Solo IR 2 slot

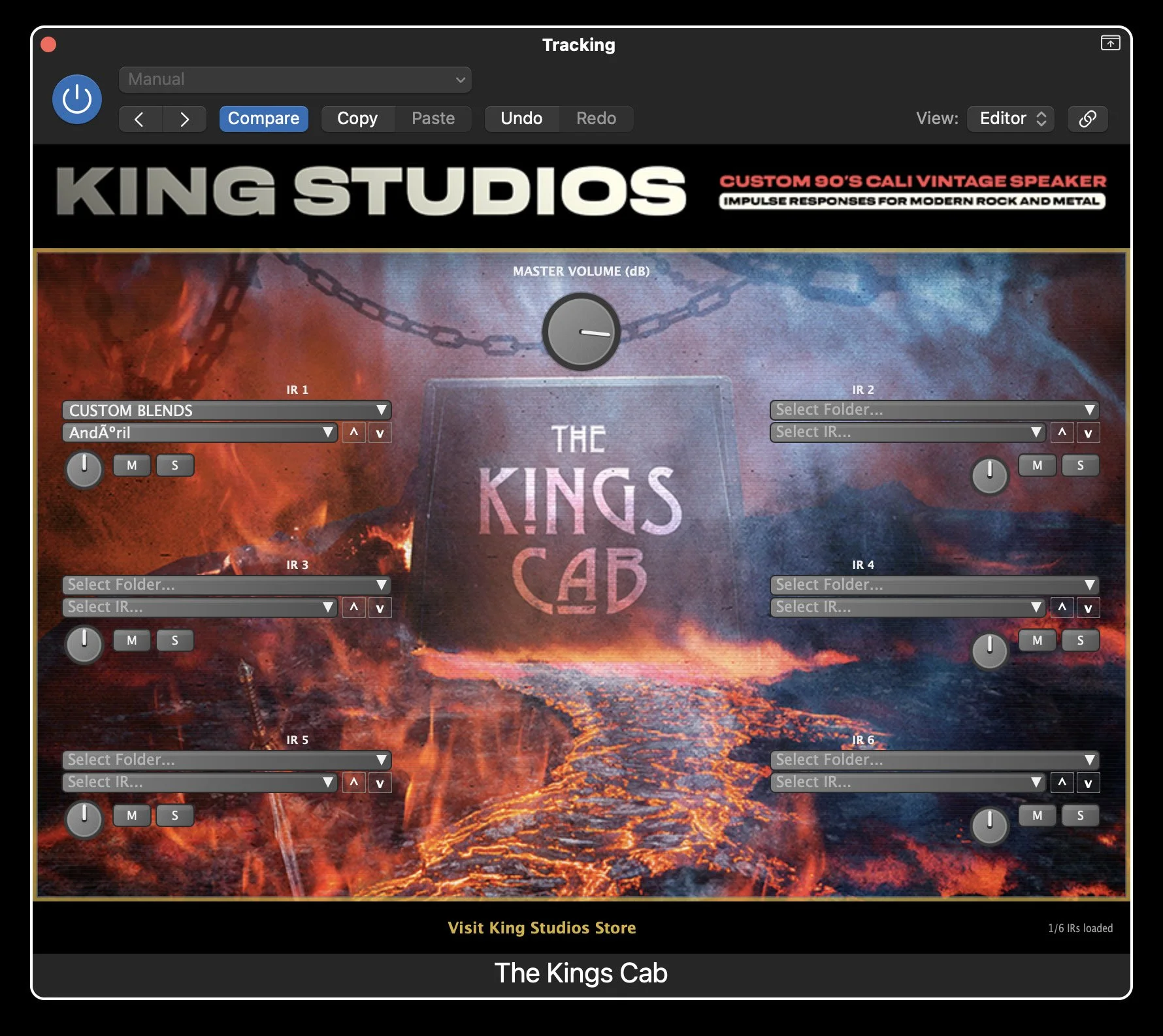(x=1080, y=465)
